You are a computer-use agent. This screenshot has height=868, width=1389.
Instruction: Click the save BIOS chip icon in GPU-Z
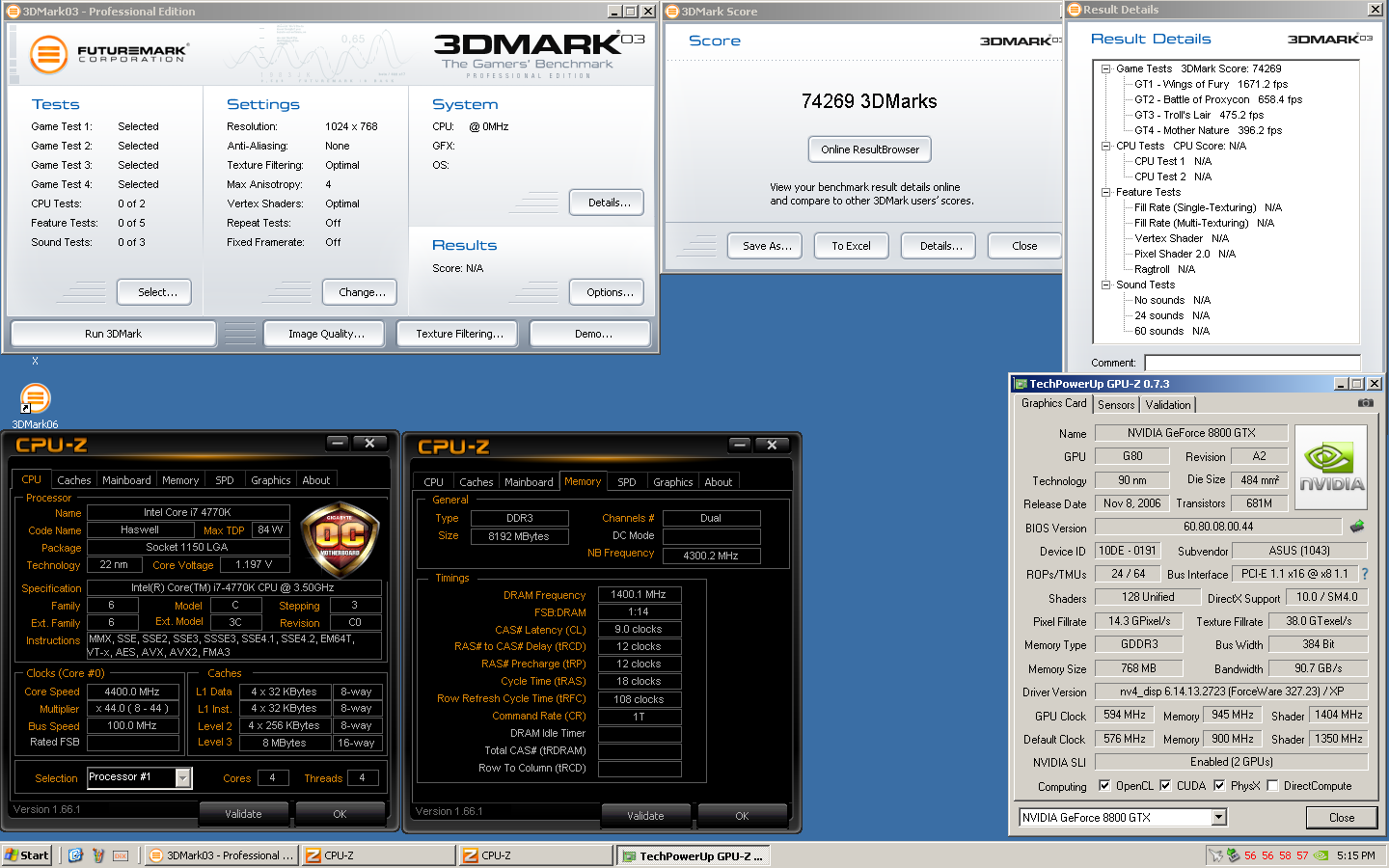coord(1357,527)
